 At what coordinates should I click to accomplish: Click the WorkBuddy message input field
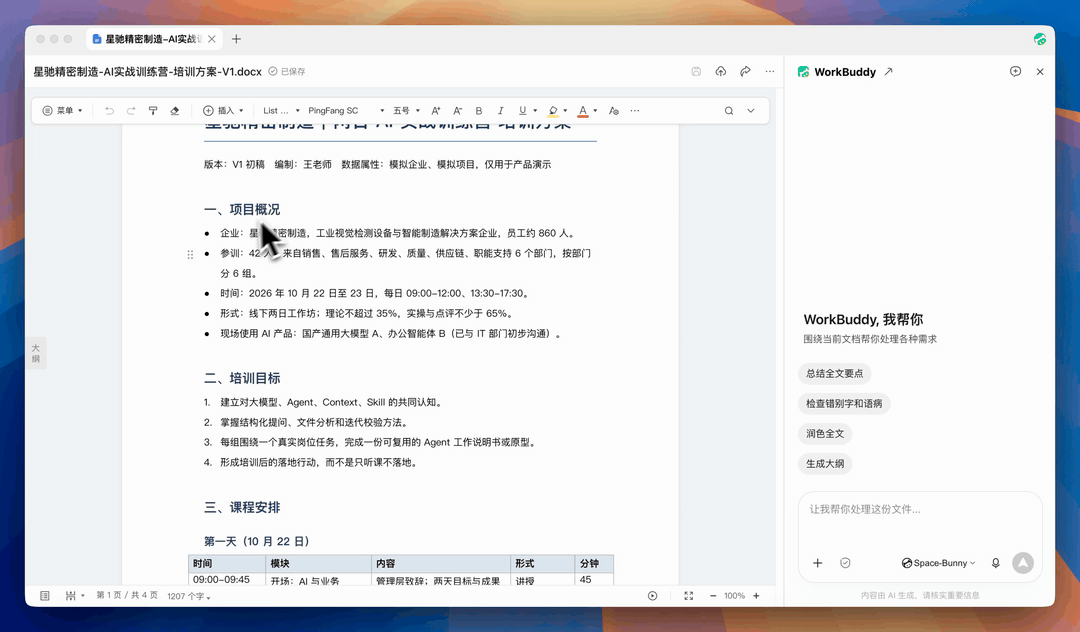tap(920, 520)
